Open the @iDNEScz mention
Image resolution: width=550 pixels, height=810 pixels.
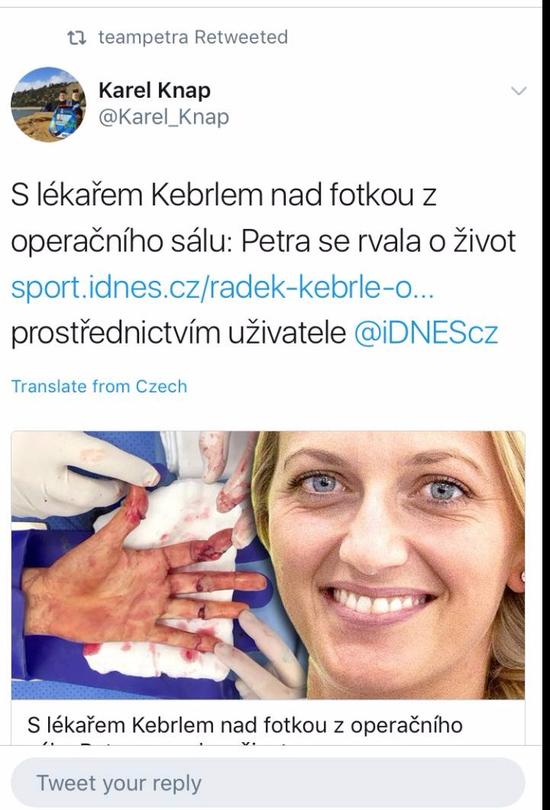tap(426, 333)
